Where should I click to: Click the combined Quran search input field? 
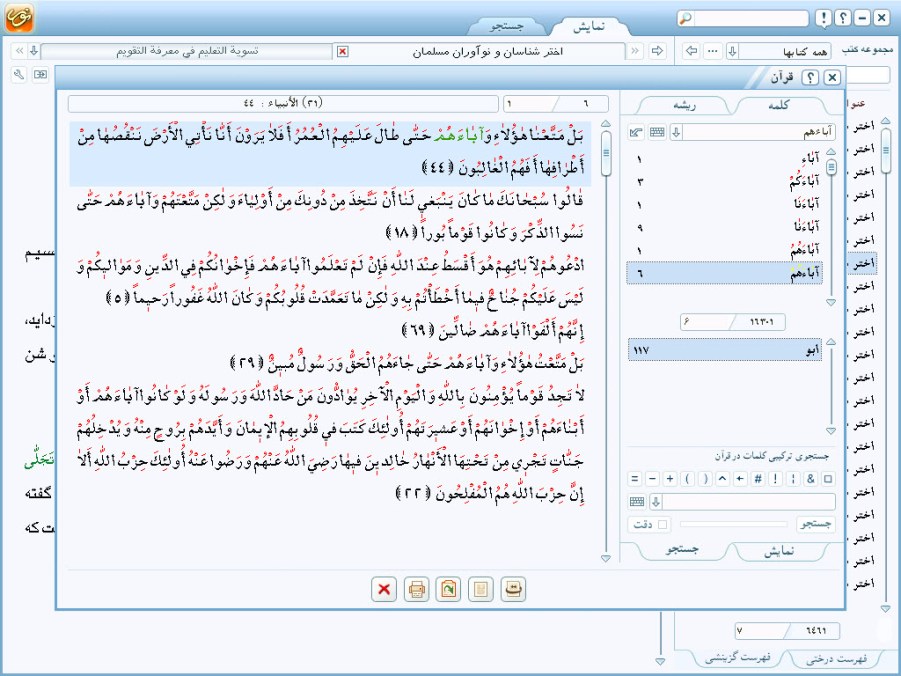click(x=749, y=502)
